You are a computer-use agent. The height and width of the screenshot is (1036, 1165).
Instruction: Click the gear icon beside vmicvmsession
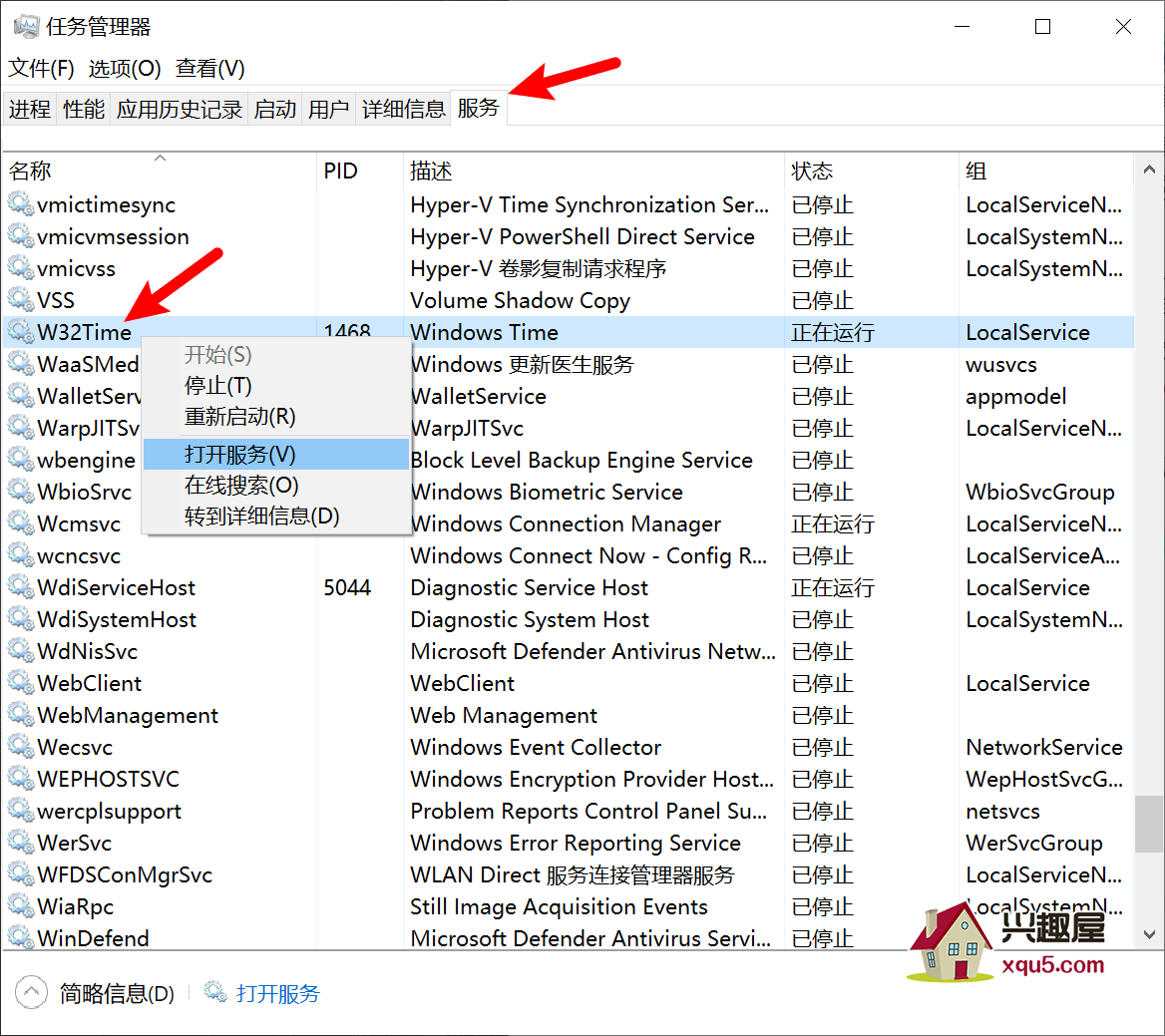[x=21, y=236]
